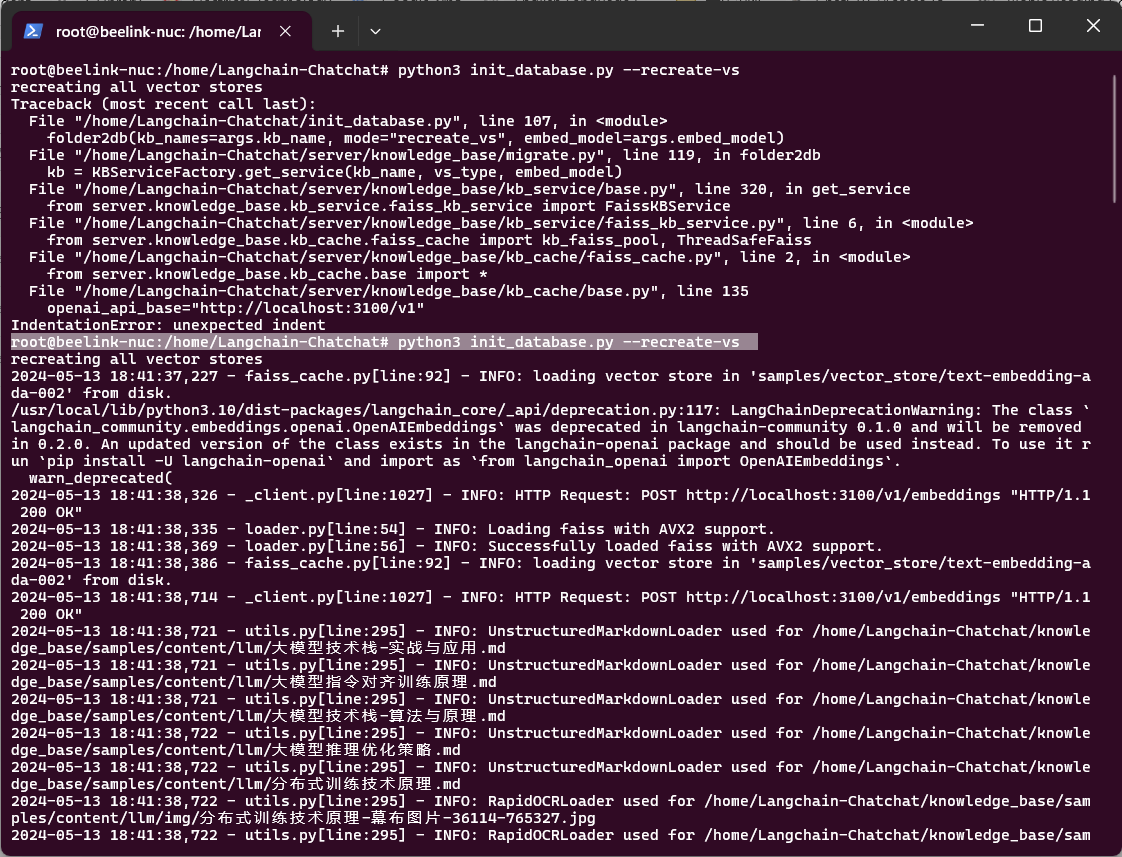Click the PowerShell icon in the tab
Image resolution: width=1122 pixels, height=857 pixels.
(33, 31)
